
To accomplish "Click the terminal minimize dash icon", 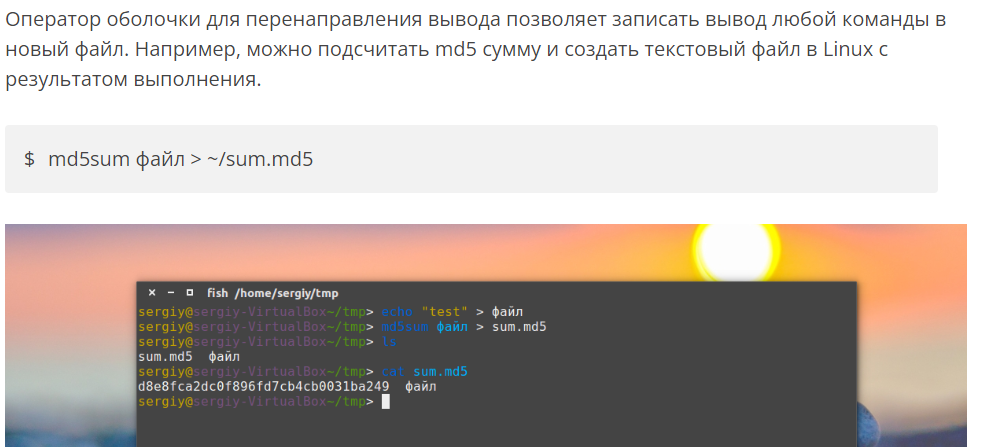I will pyautogui.click(x=170, y=293).
